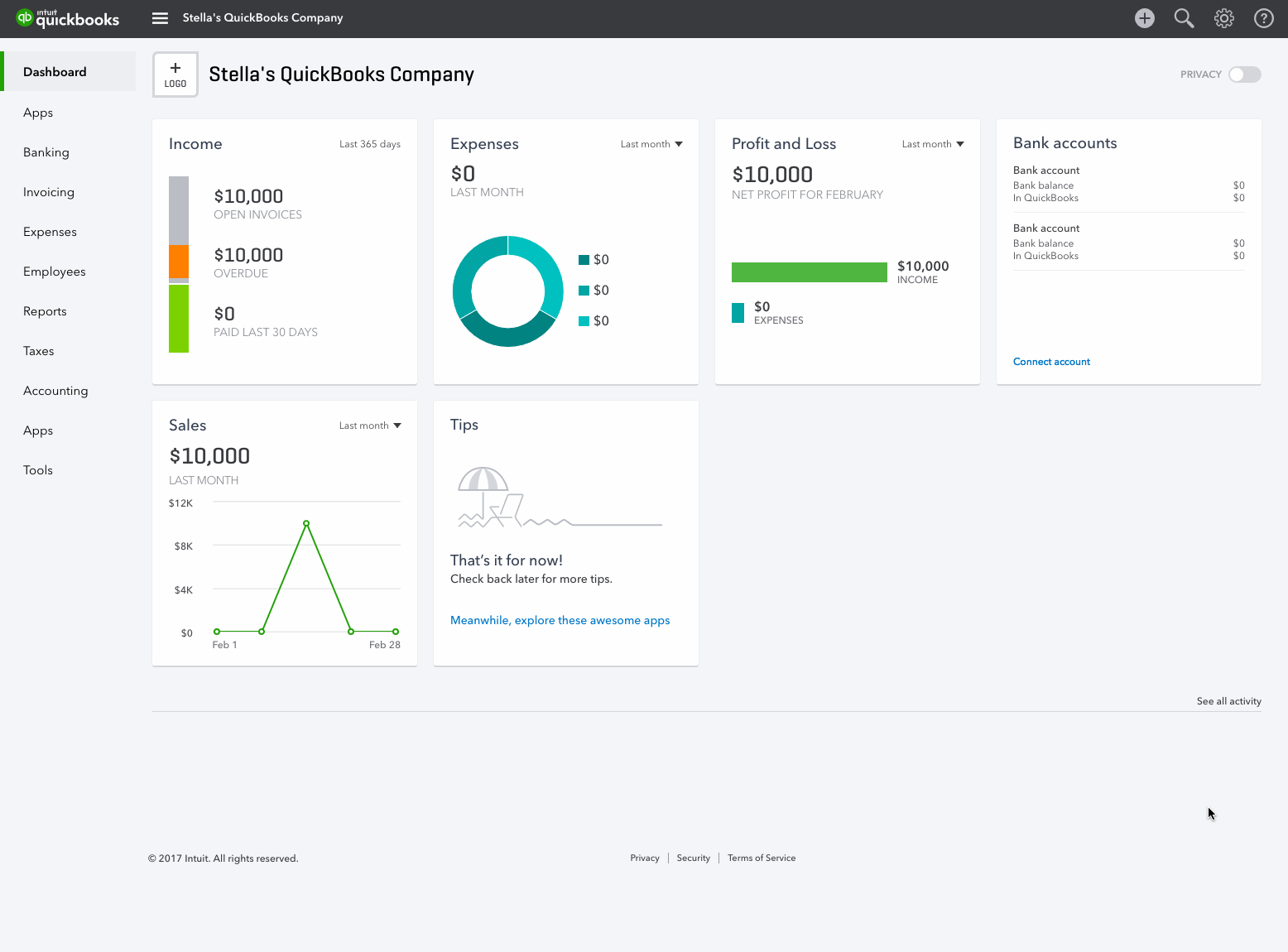
Task: Open the Apps item above Tools
Action: (38, 430)
